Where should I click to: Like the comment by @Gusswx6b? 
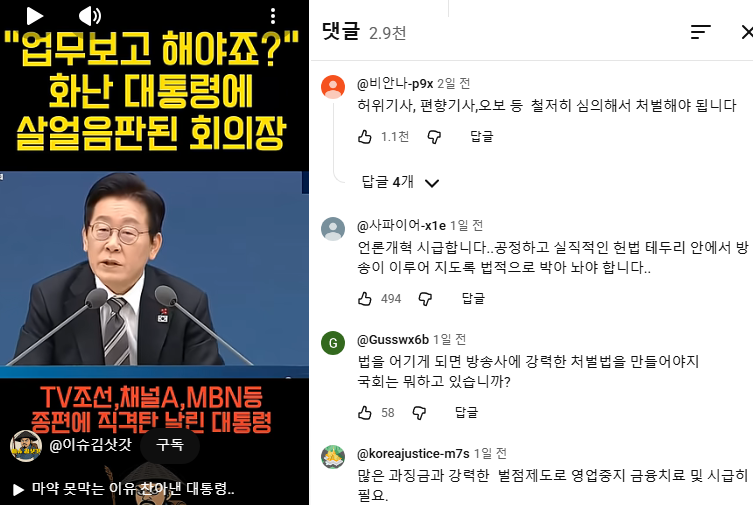pyautogui.click(x=364, y=413)
